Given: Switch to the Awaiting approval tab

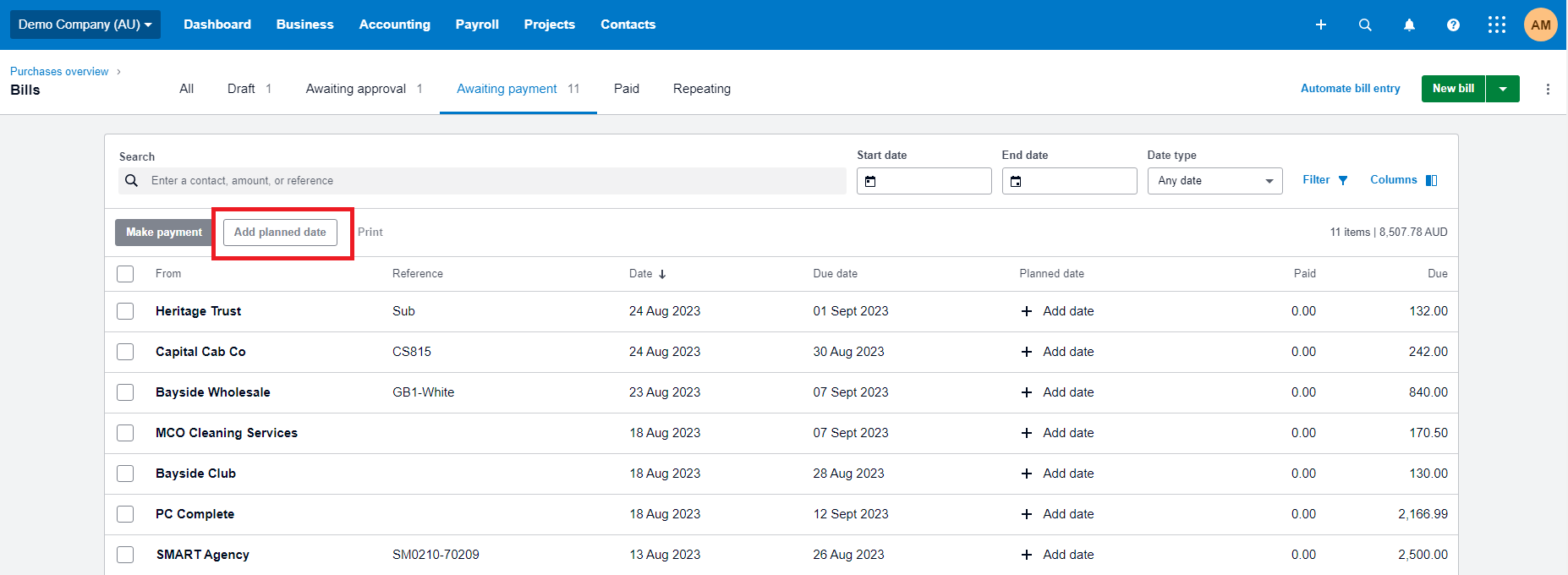Looking at the screenshot, I should tap(365, 89).
